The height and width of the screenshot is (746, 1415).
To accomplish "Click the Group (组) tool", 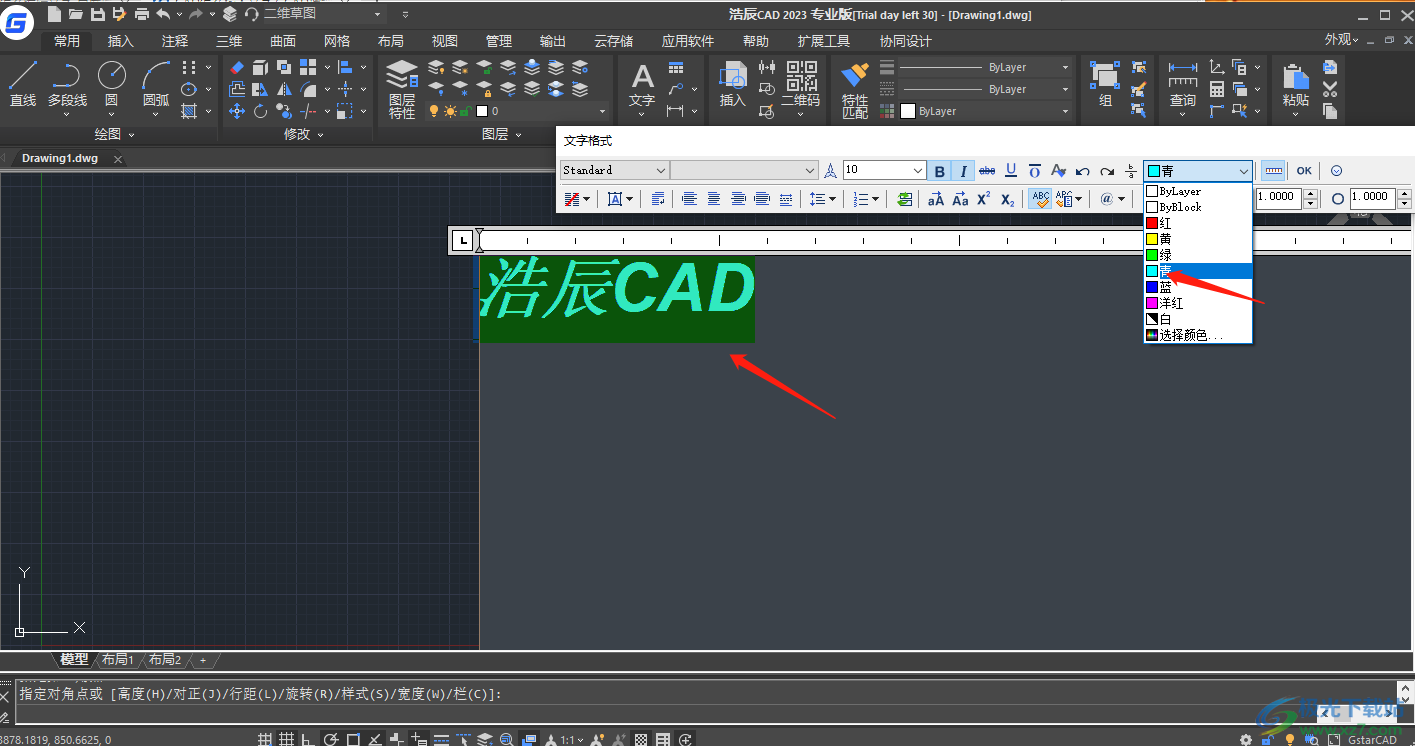I will click(1105, 84).
